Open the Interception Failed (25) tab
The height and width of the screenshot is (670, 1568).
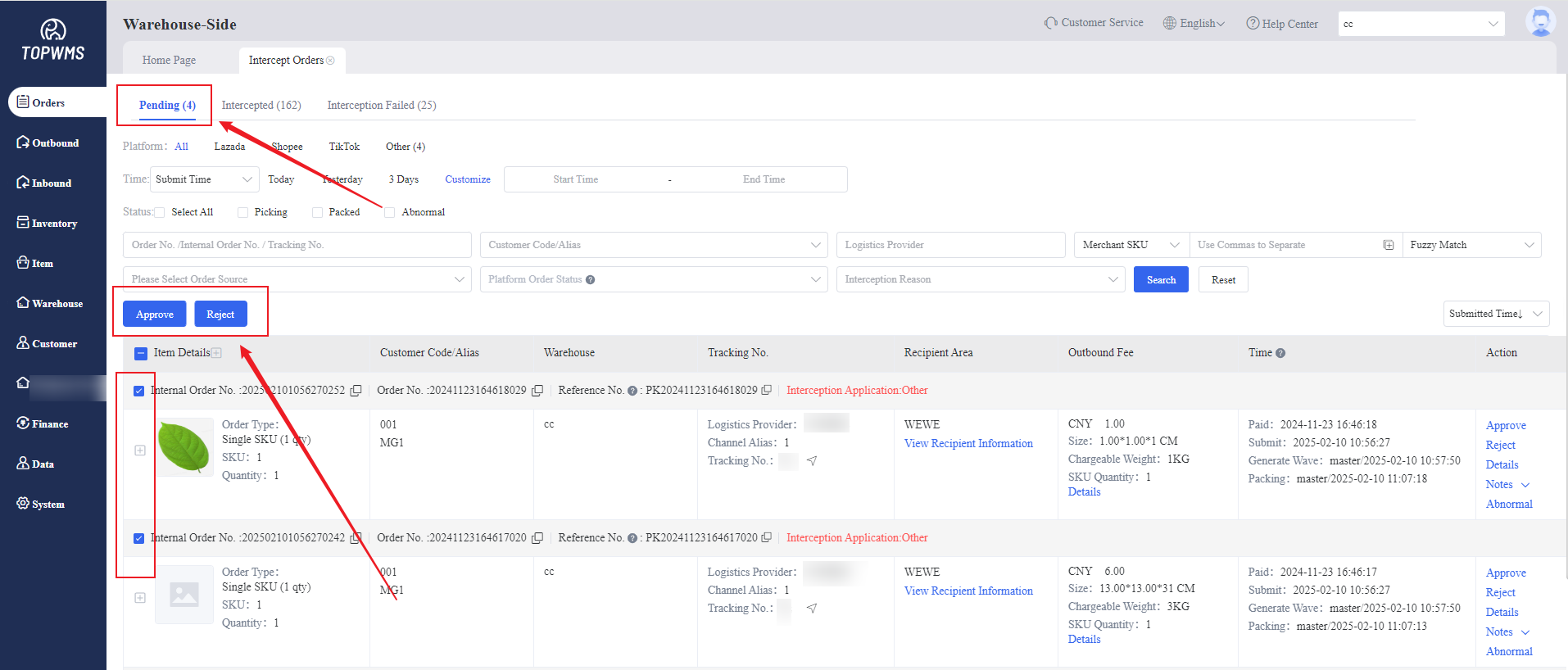382,105
